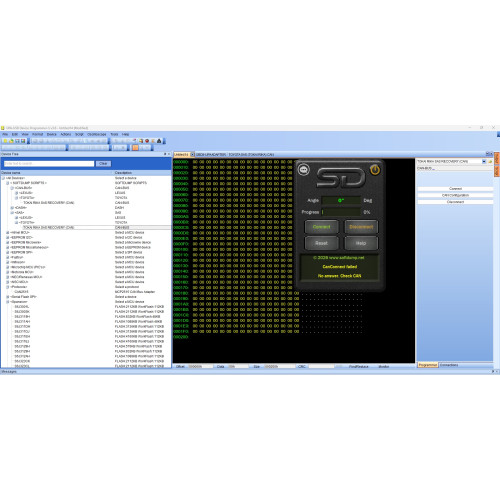Click the Monitor entry in status bar
500x500 pixels.
pyautogui.click(x=384, y=367)
